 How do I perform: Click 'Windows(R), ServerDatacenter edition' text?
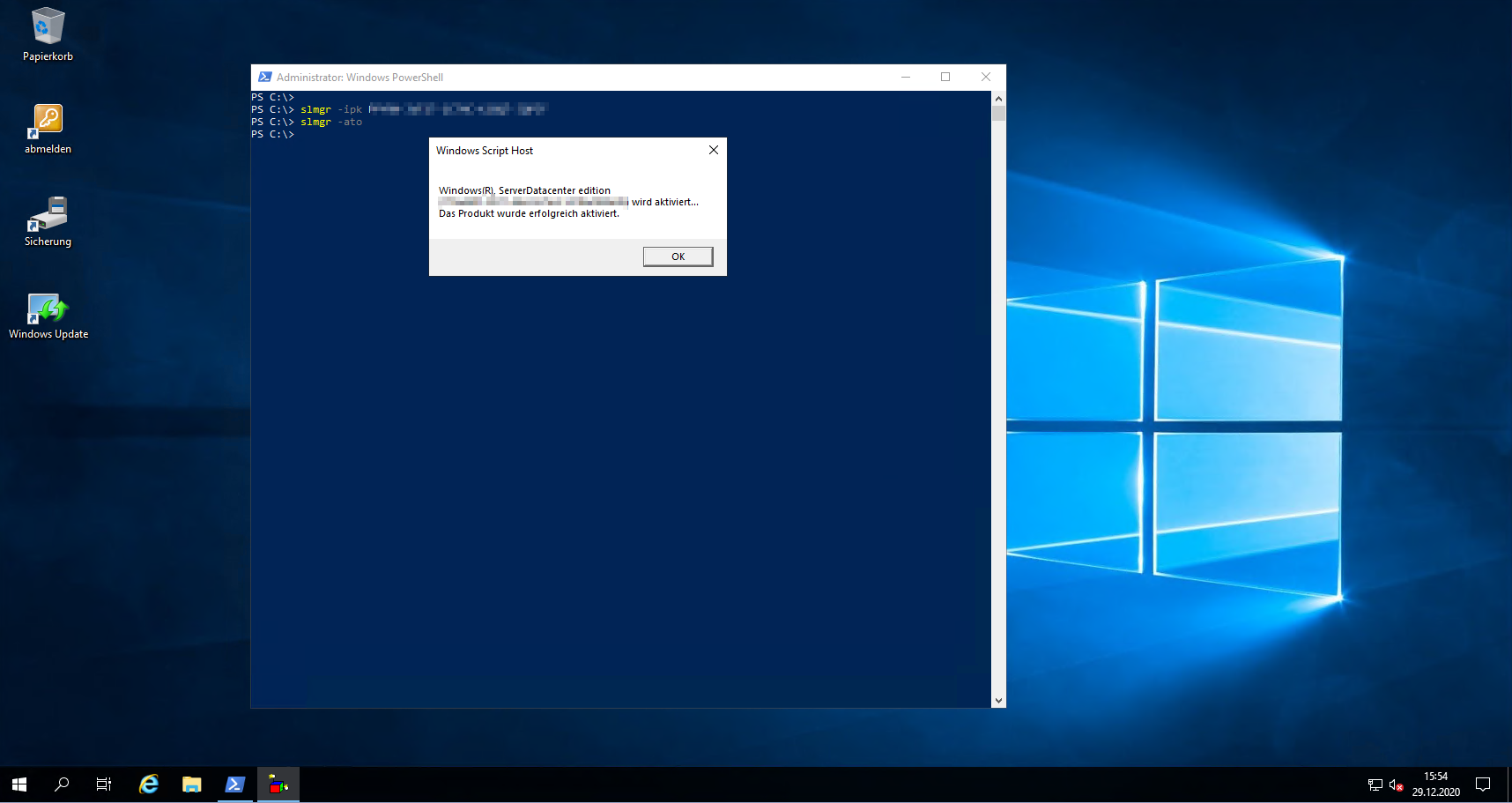click(x=524, y=190)
